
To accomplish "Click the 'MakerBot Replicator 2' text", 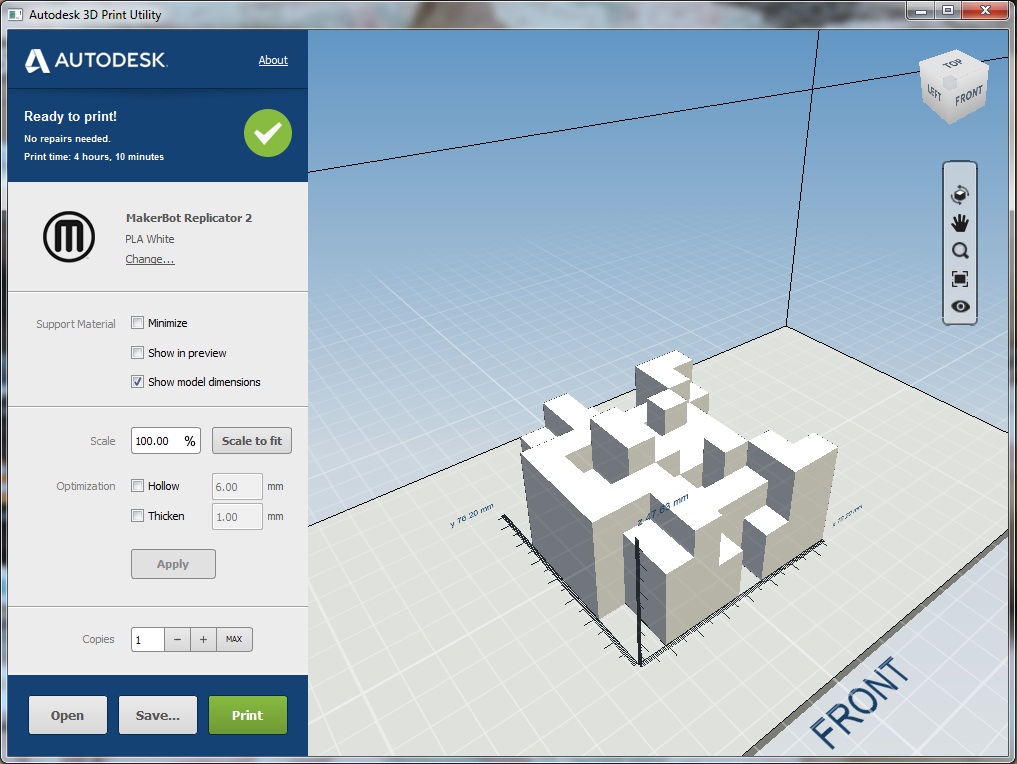I will pyautogui.click(x=189, y=218).
